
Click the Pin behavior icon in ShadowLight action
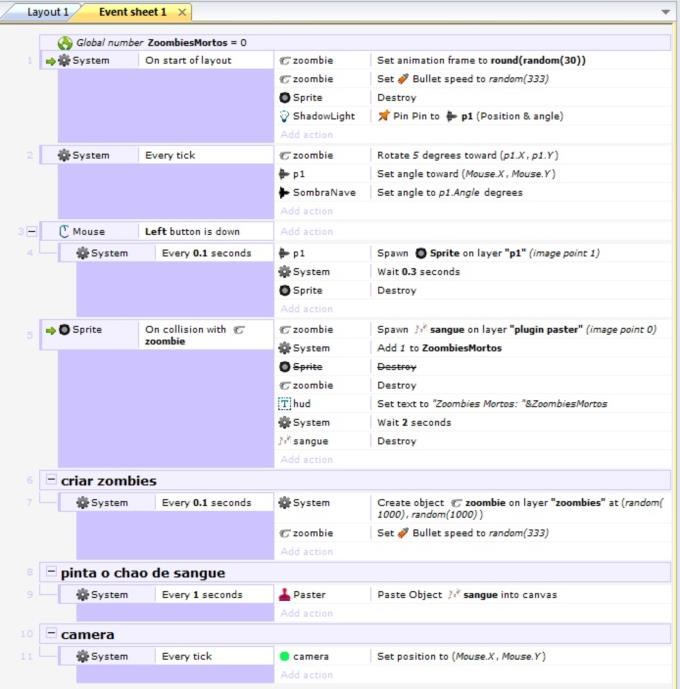point(384,116)
